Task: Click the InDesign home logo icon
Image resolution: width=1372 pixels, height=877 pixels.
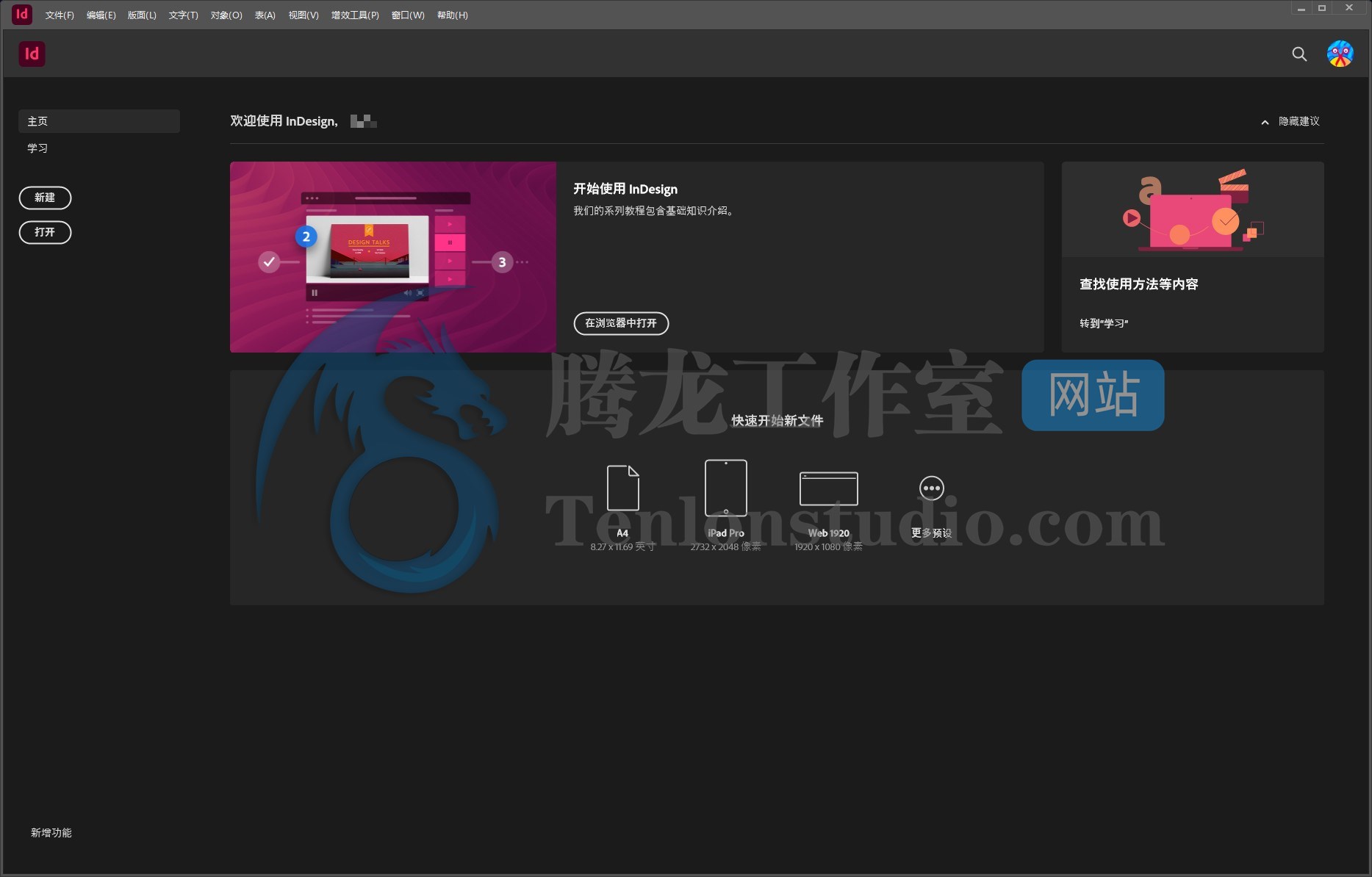Action: click(32, 54)
